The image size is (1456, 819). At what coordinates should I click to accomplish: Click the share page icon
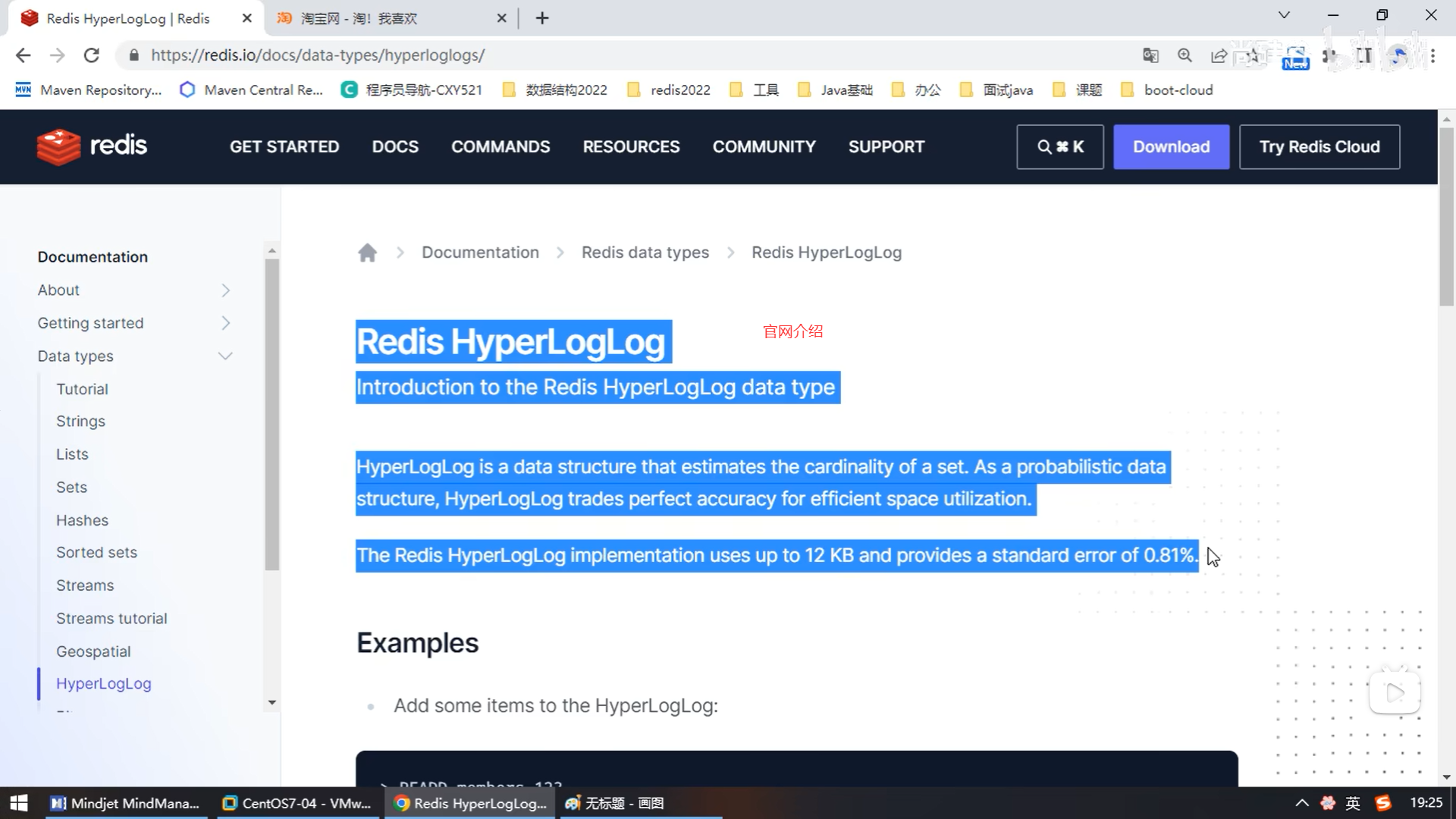1219,55
